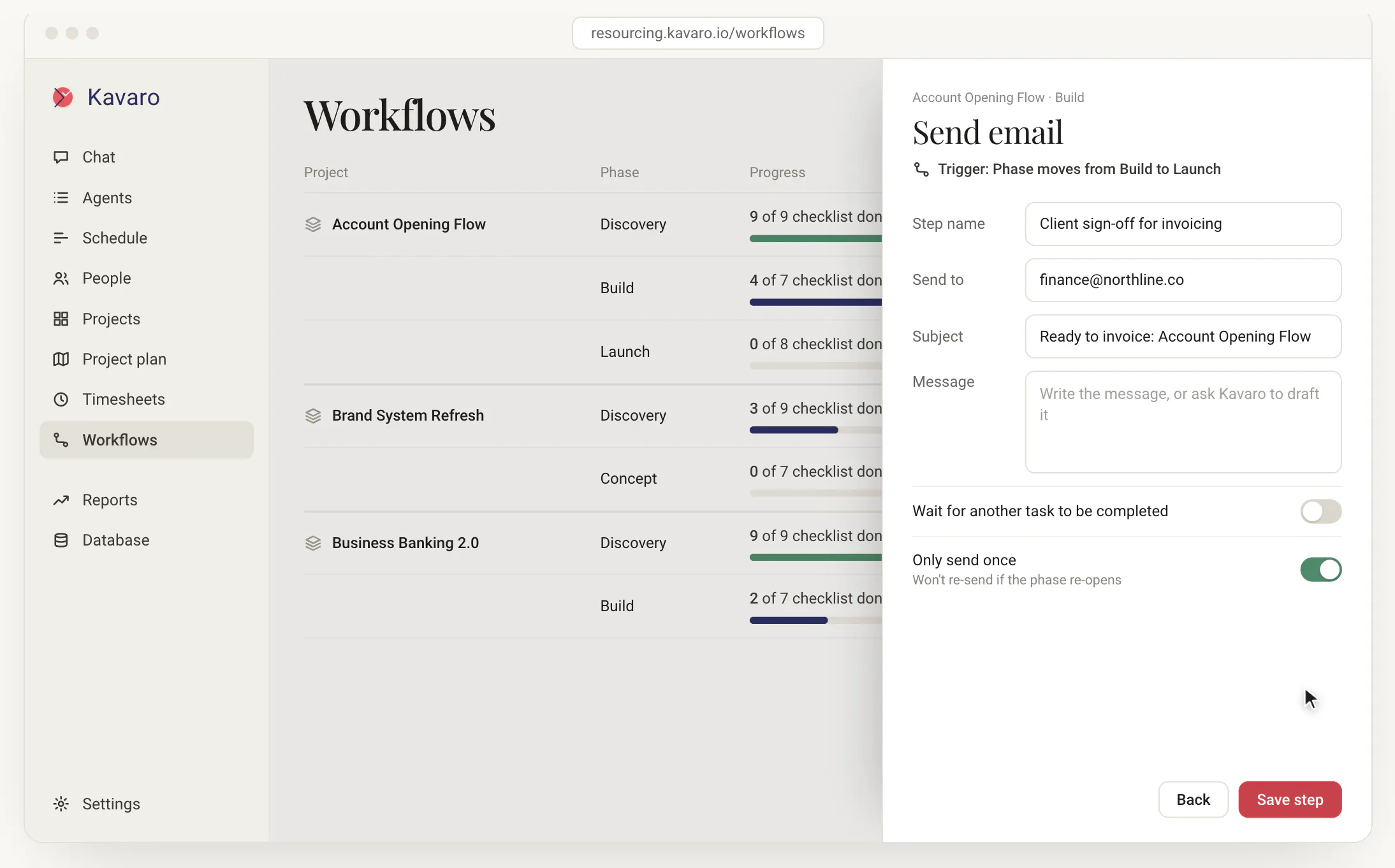Click layers icon beside Business Banking 2.0
This screenshot has width=1395, height=868.
point(313,543)
